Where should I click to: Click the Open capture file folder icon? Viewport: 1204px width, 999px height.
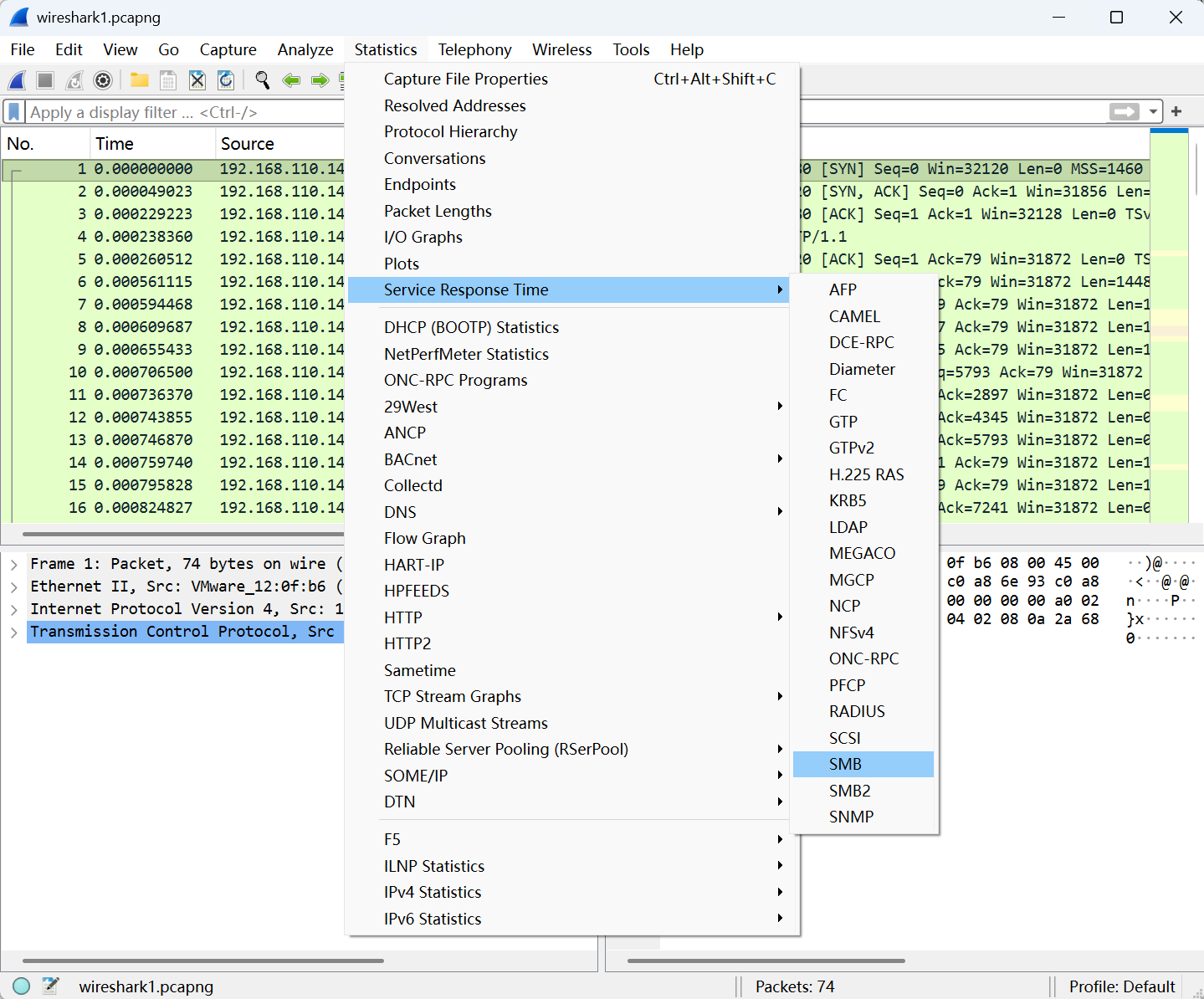tap(139, 80)
